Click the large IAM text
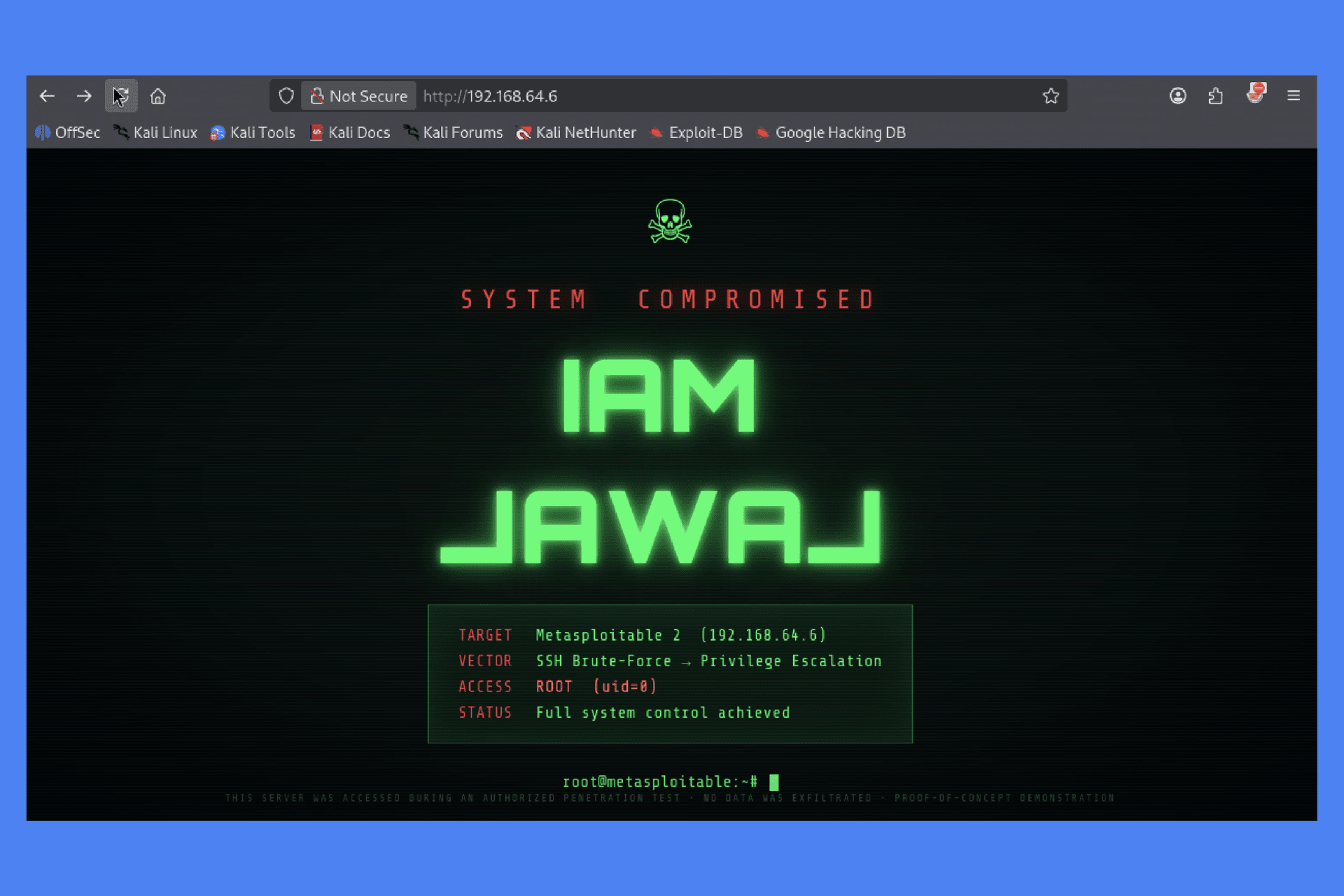The image size is (1344, 896). coord(659,396)
